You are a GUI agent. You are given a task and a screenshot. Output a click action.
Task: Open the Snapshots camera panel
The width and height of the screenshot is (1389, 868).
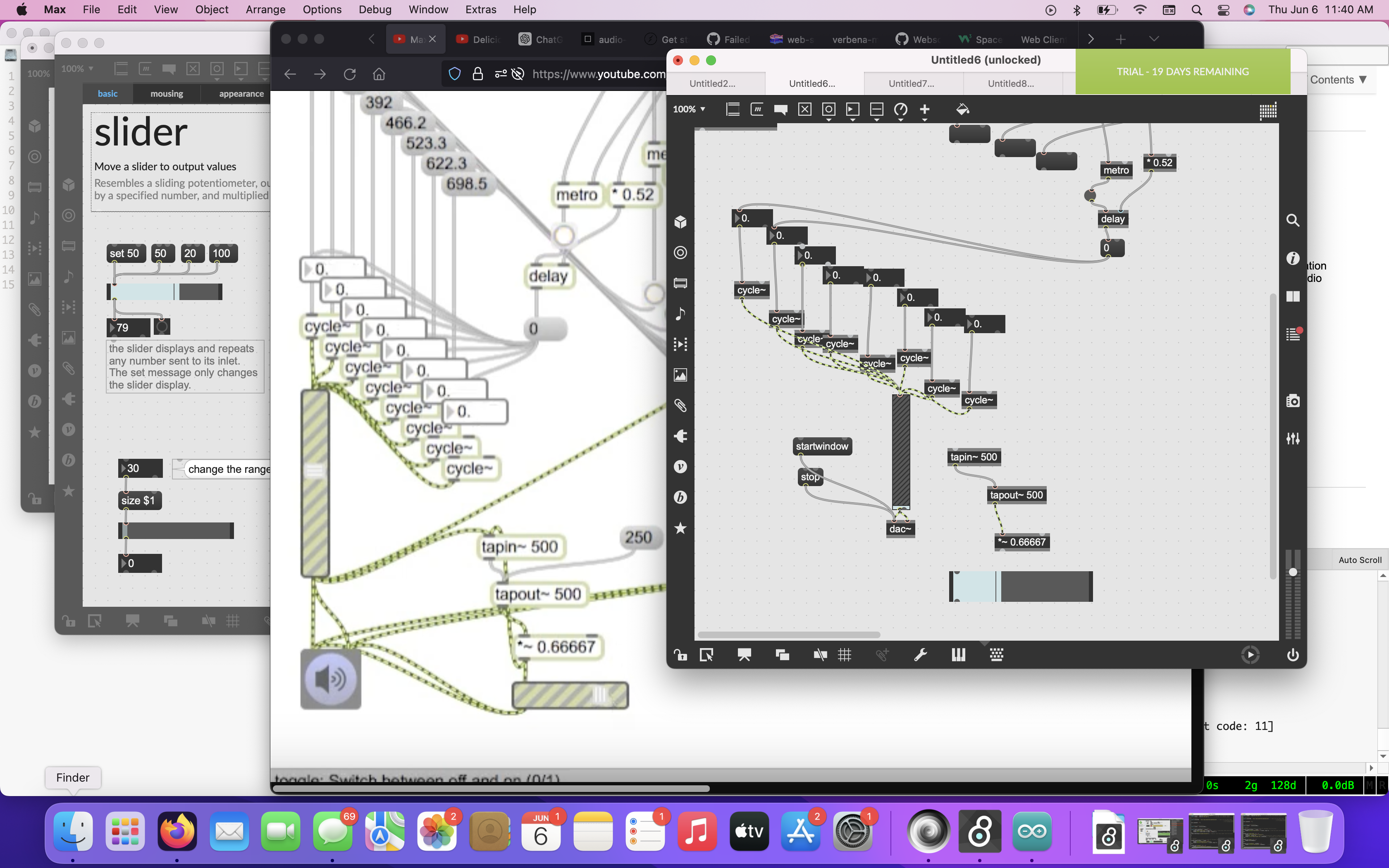pyautogui.click(x=1293, y=401)
